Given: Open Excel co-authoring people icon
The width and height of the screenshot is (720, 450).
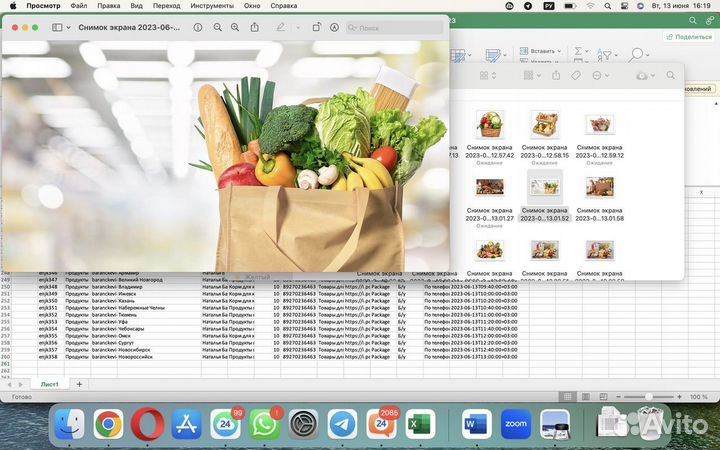Looking at the screenshot, I should pos(710,21).
